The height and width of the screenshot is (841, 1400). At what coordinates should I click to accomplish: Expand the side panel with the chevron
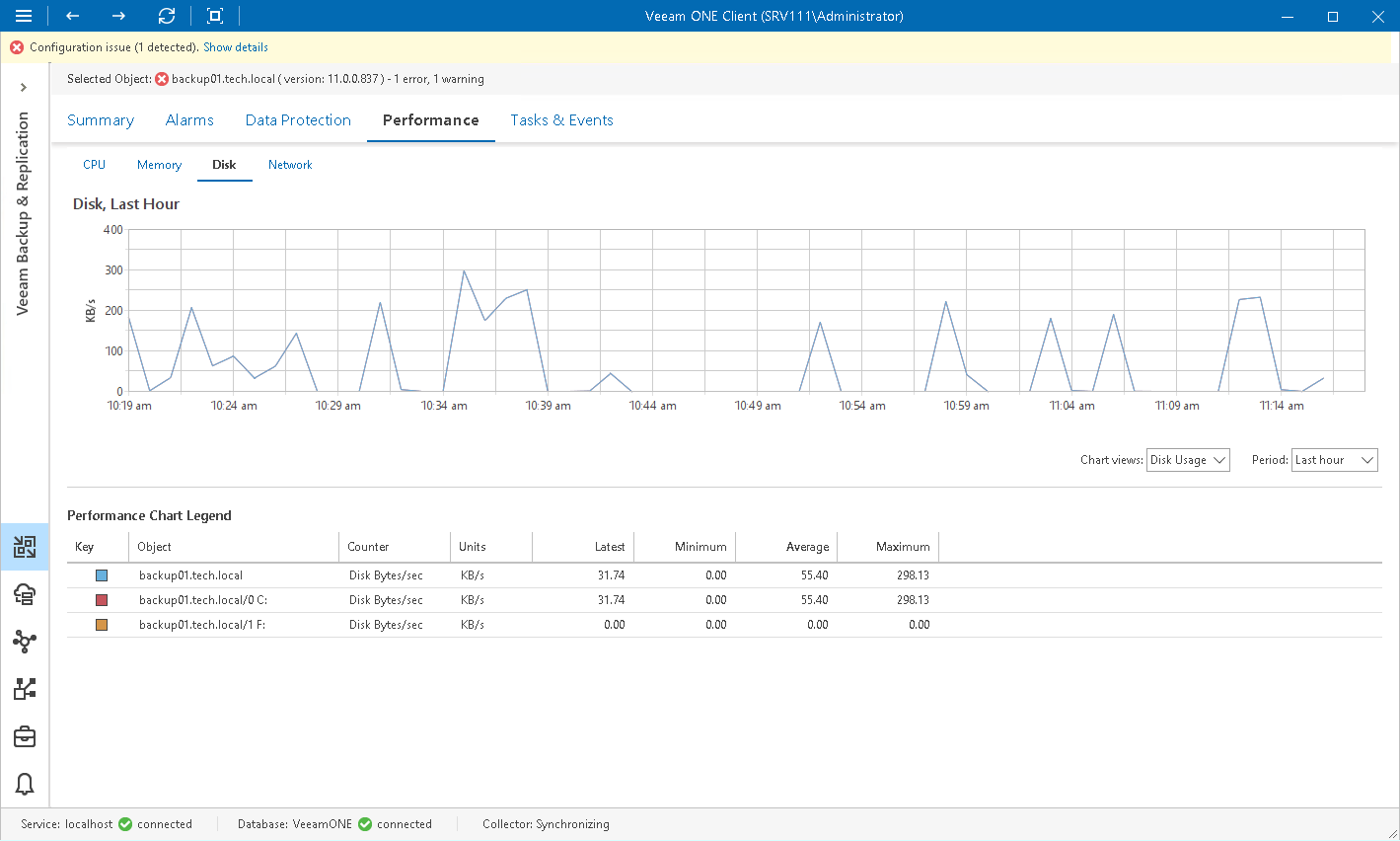(x=24, y=87)
